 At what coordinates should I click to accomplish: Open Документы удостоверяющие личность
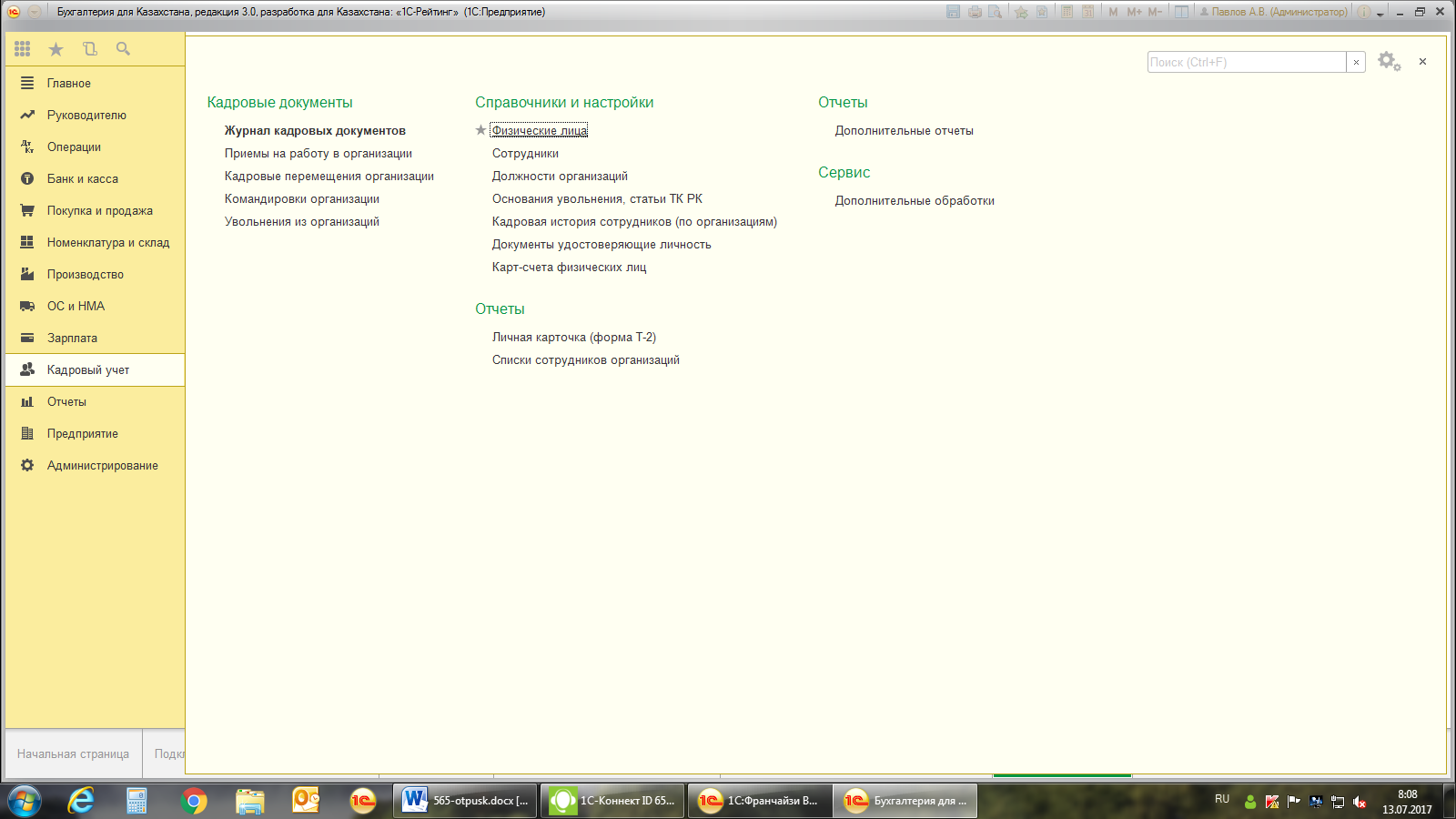(602, 245)
